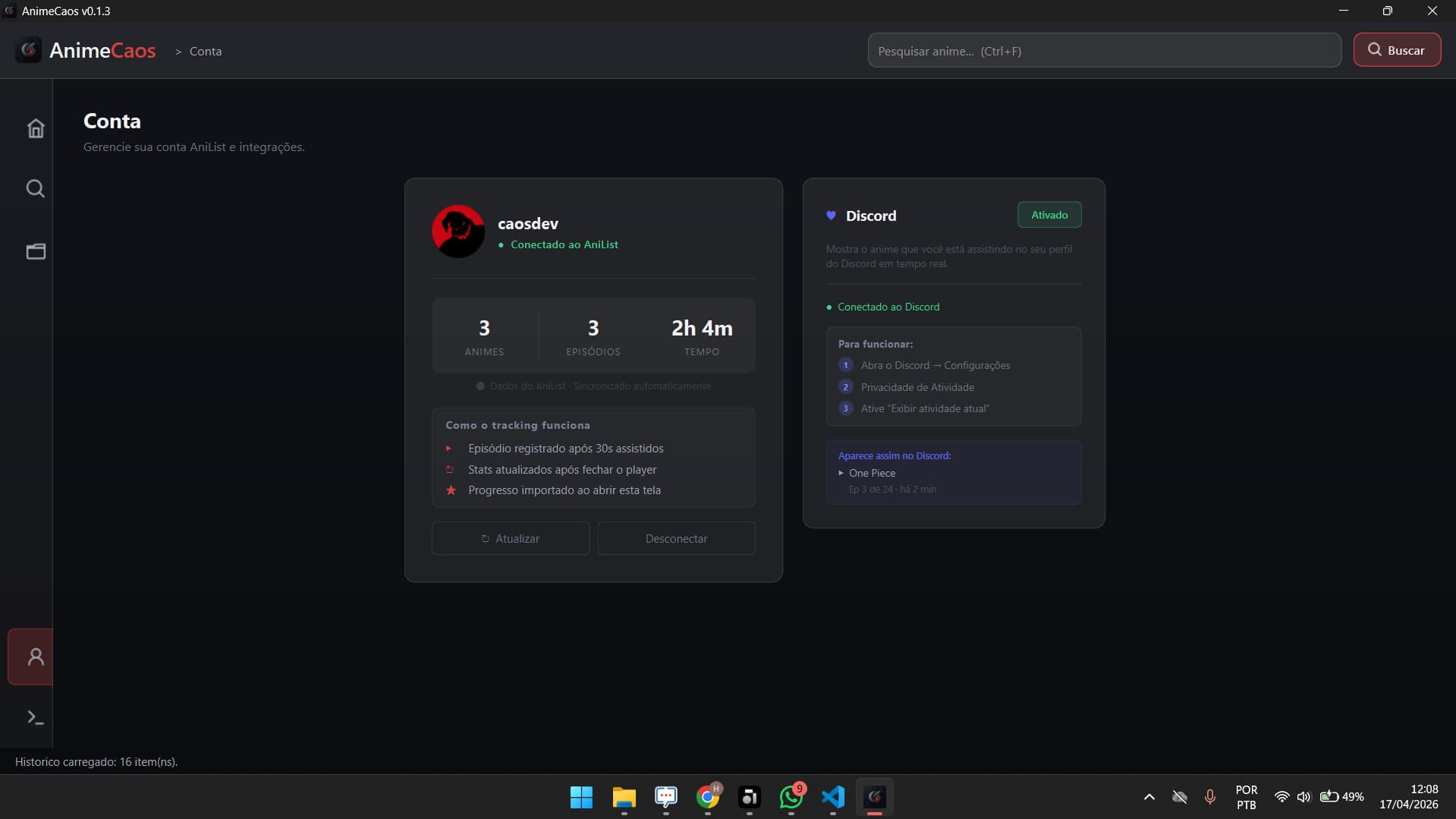Screen dimensions: 1456x819
Task: Open WhatsApp from the taskbar
Action: (x=791, y=798)
